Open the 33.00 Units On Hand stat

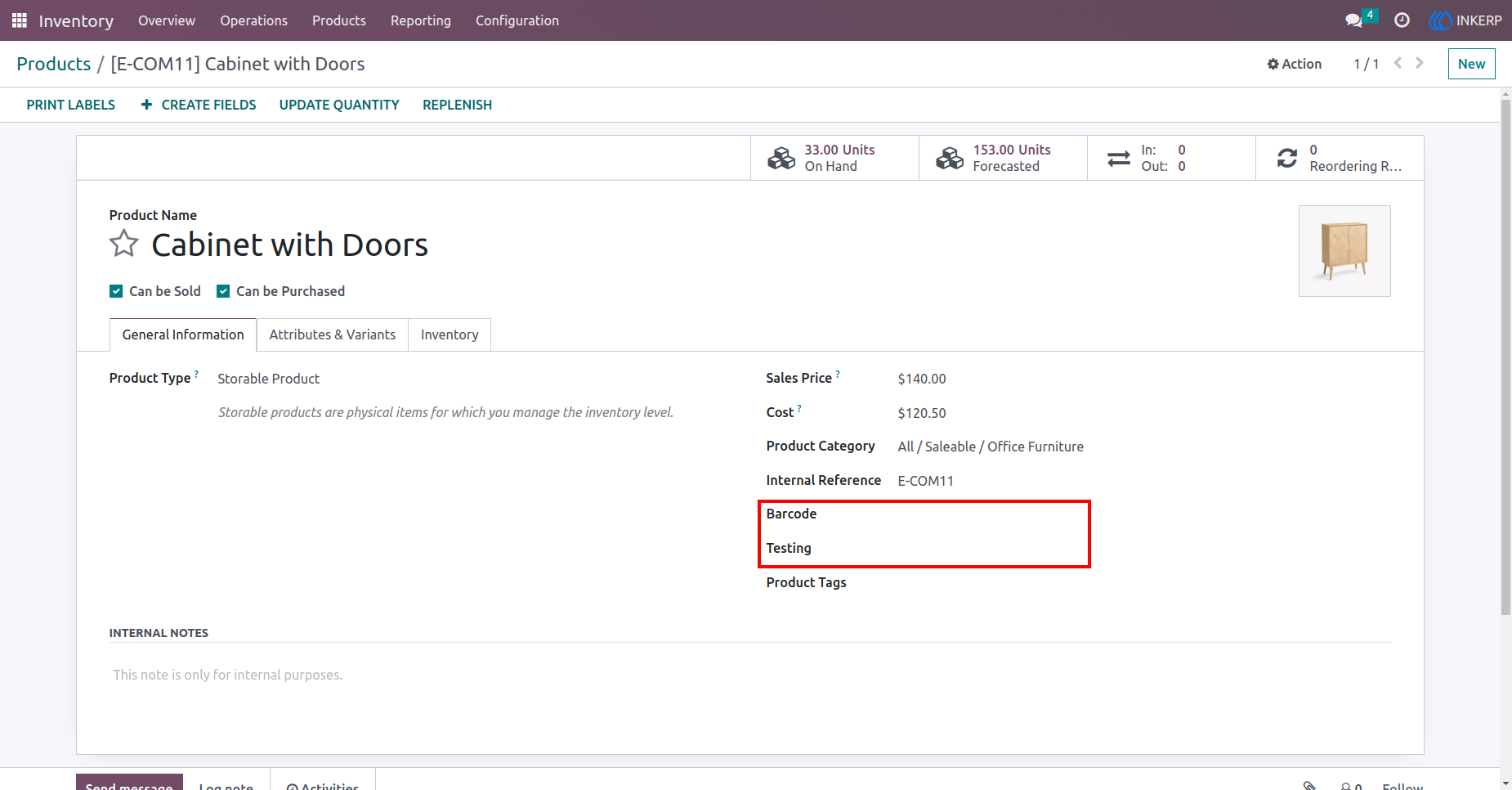point(834,158)
